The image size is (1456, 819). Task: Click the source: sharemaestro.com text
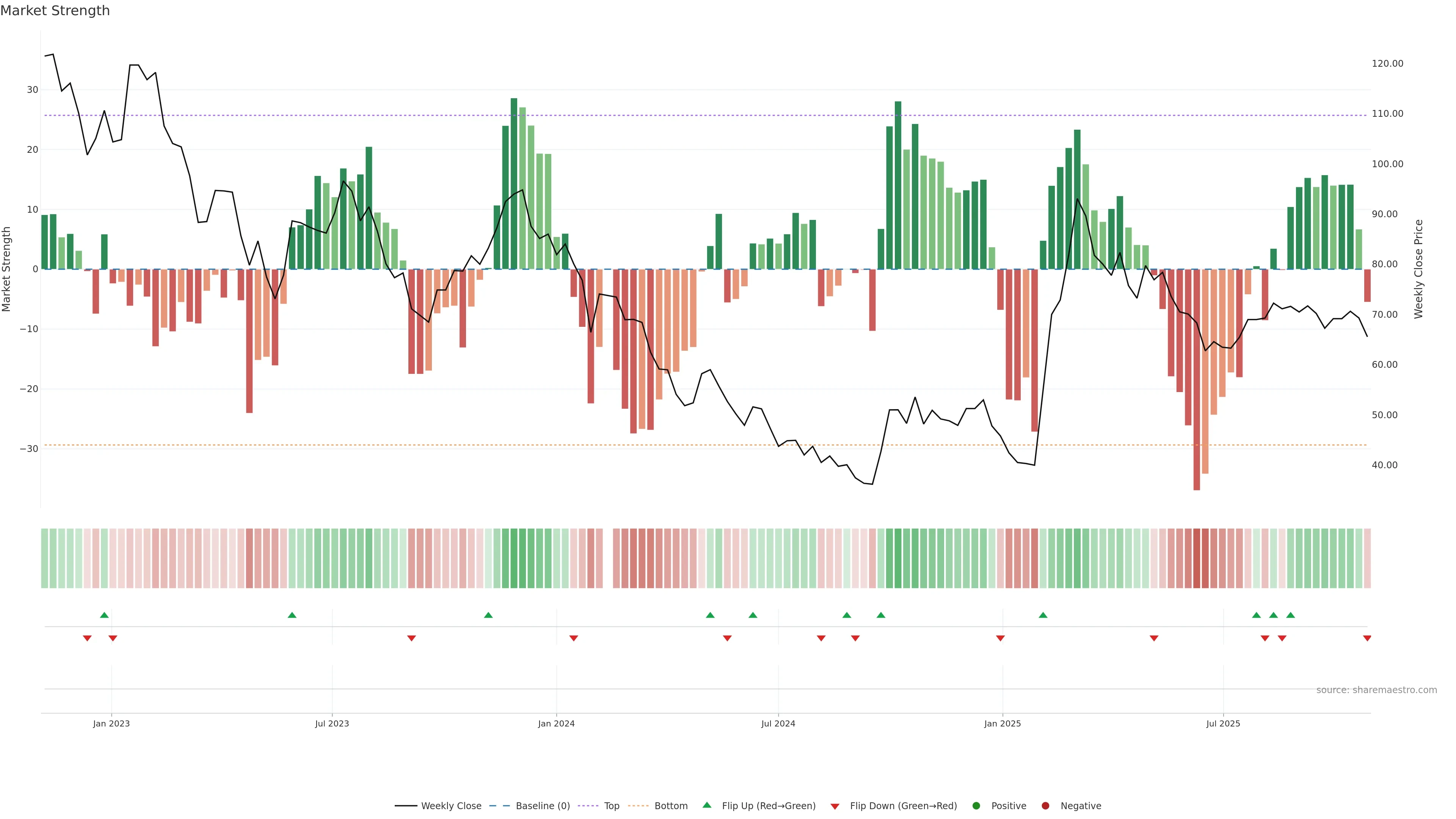point(1376,690)
